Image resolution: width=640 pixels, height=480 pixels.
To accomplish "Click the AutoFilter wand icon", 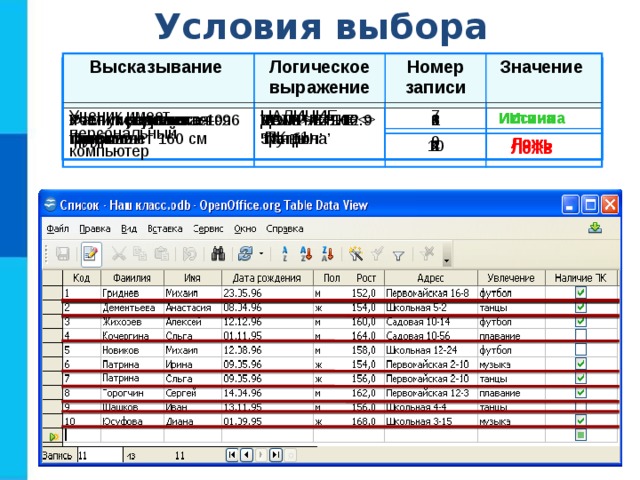I will [356, 254].
